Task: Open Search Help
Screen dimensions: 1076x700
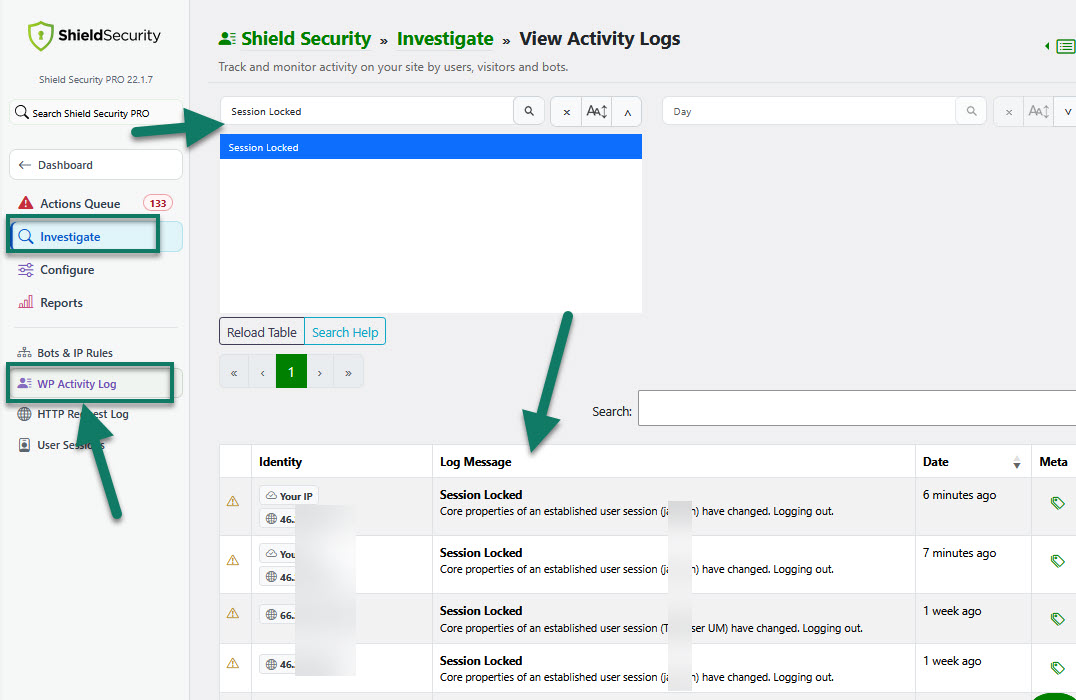Action: click(345, 332)
